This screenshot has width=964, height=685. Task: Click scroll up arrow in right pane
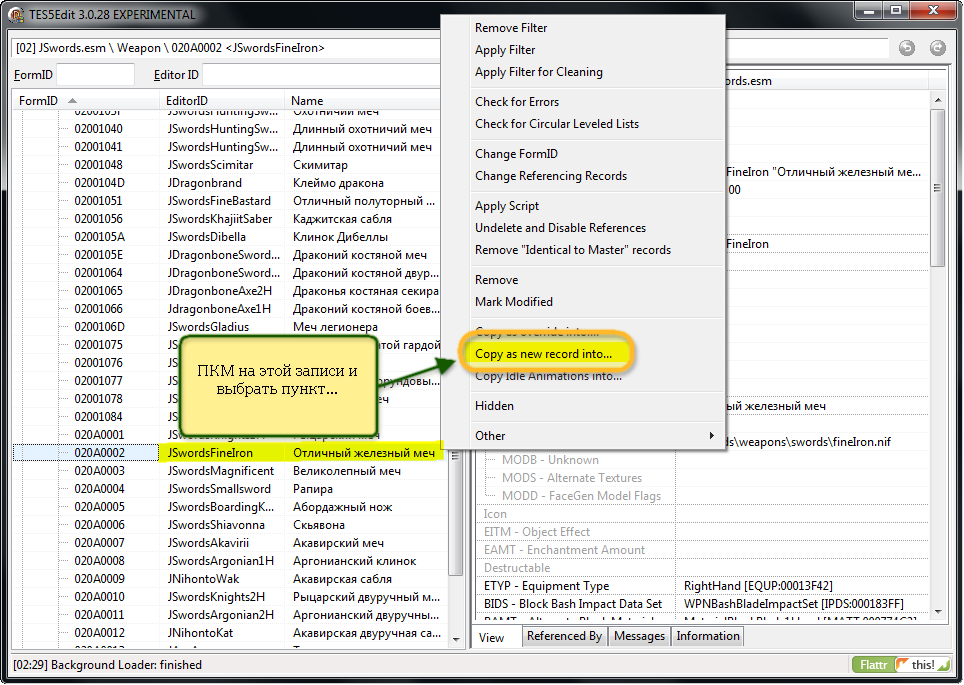point(938,100)
